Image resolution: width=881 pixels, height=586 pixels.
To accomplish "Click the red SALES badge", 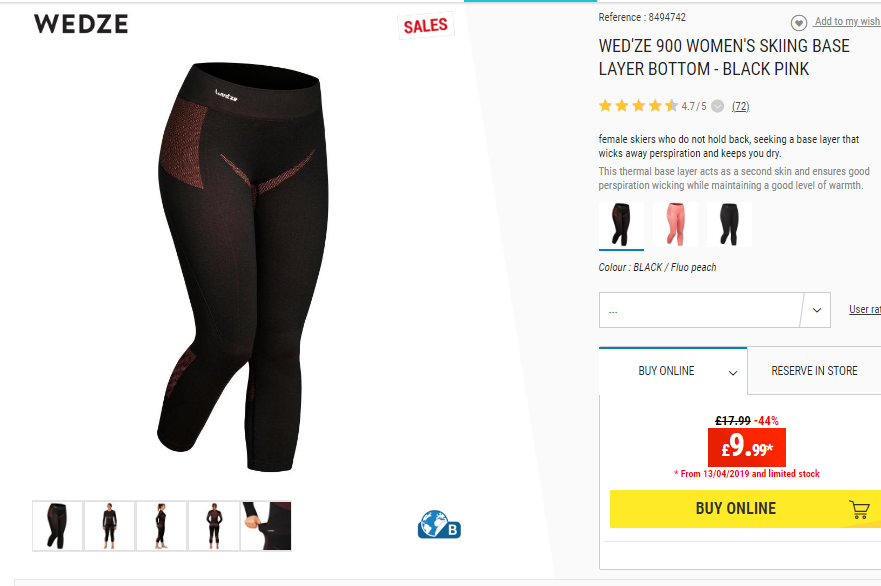I will 425,26.
